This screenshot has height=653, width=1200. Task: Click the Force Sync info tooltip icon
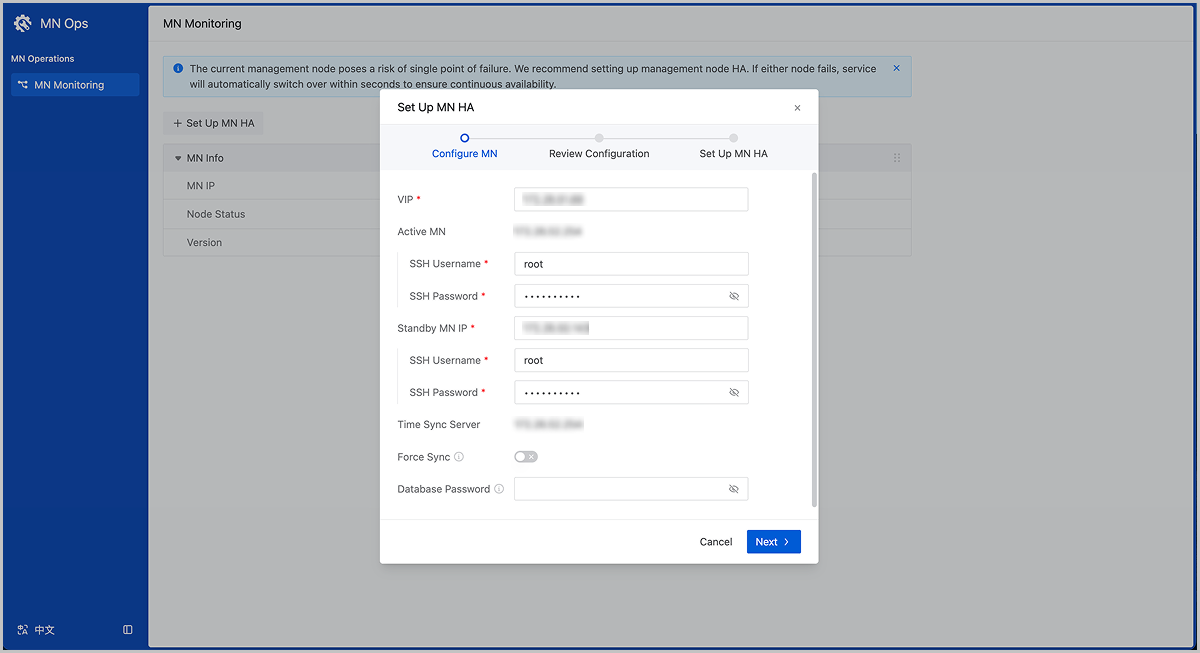(x=459, y=457)
